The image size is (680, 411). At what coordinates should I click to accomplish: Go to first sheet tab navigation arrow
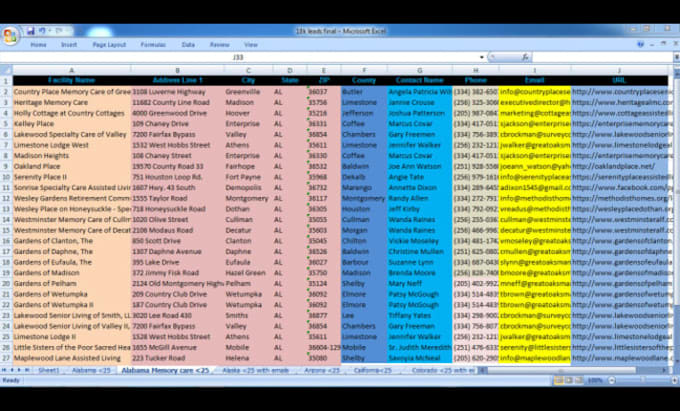(x=4, y=370)
